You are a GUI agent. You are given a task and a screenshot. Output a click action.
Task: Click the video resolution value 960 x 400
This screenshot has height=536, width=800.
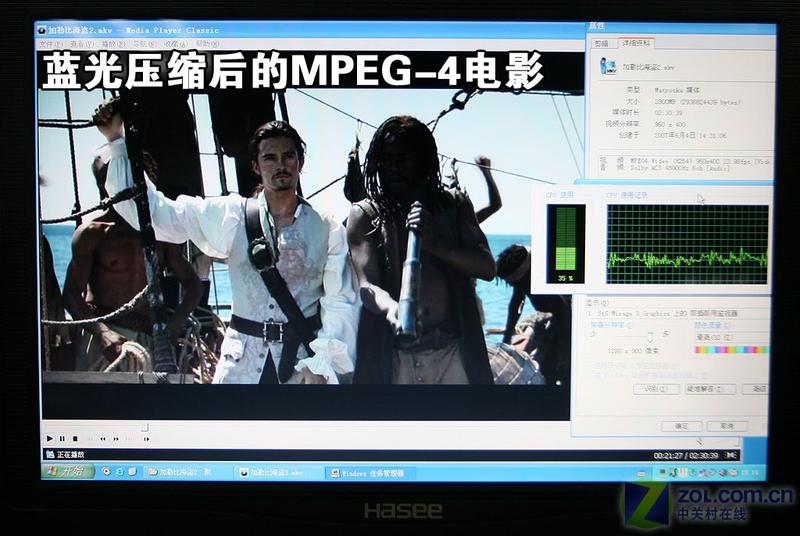coord(670,124)
